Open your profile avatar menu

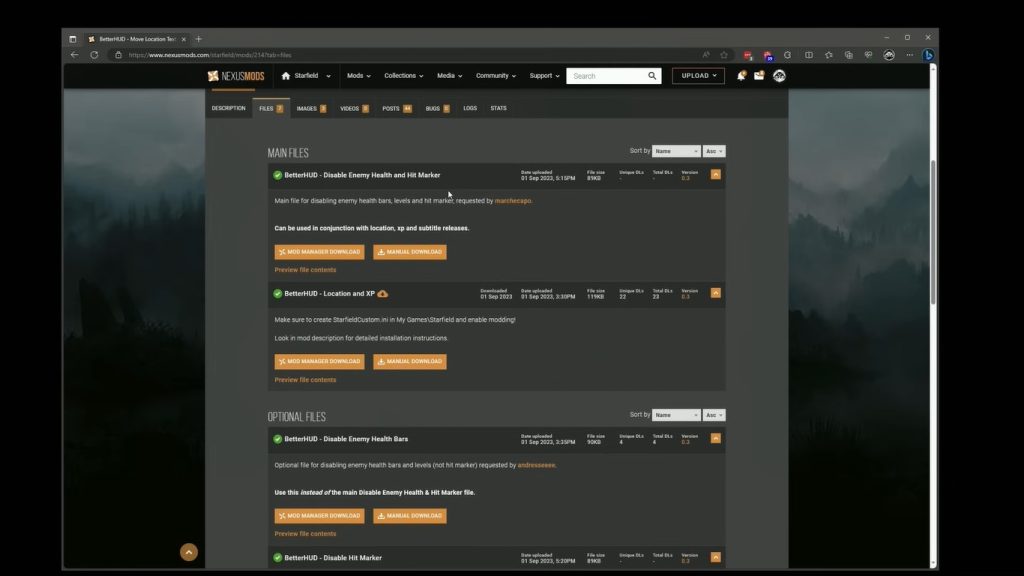780,75
